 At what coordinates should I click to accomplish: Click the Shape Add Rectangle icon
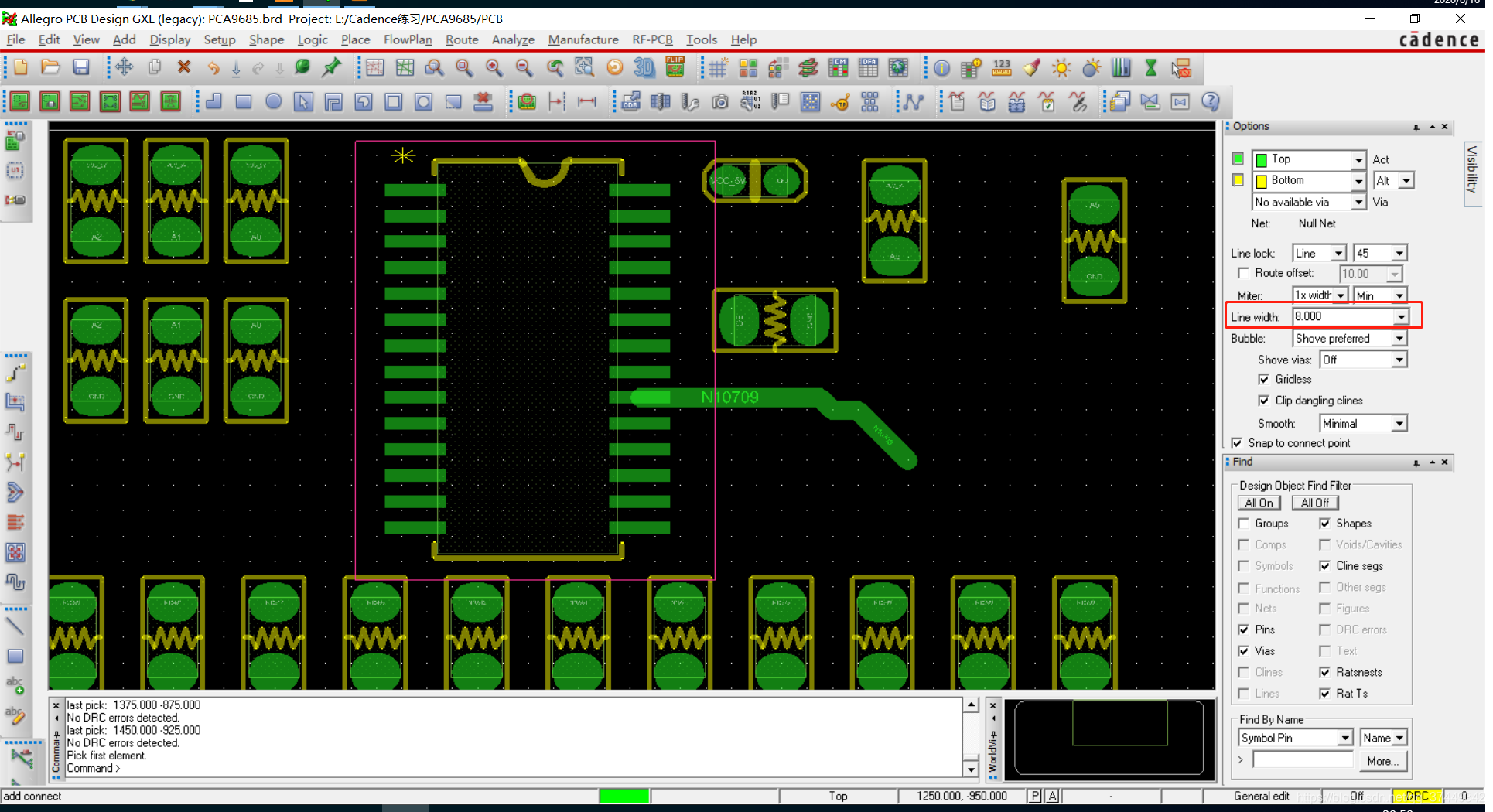coord(244,101)
